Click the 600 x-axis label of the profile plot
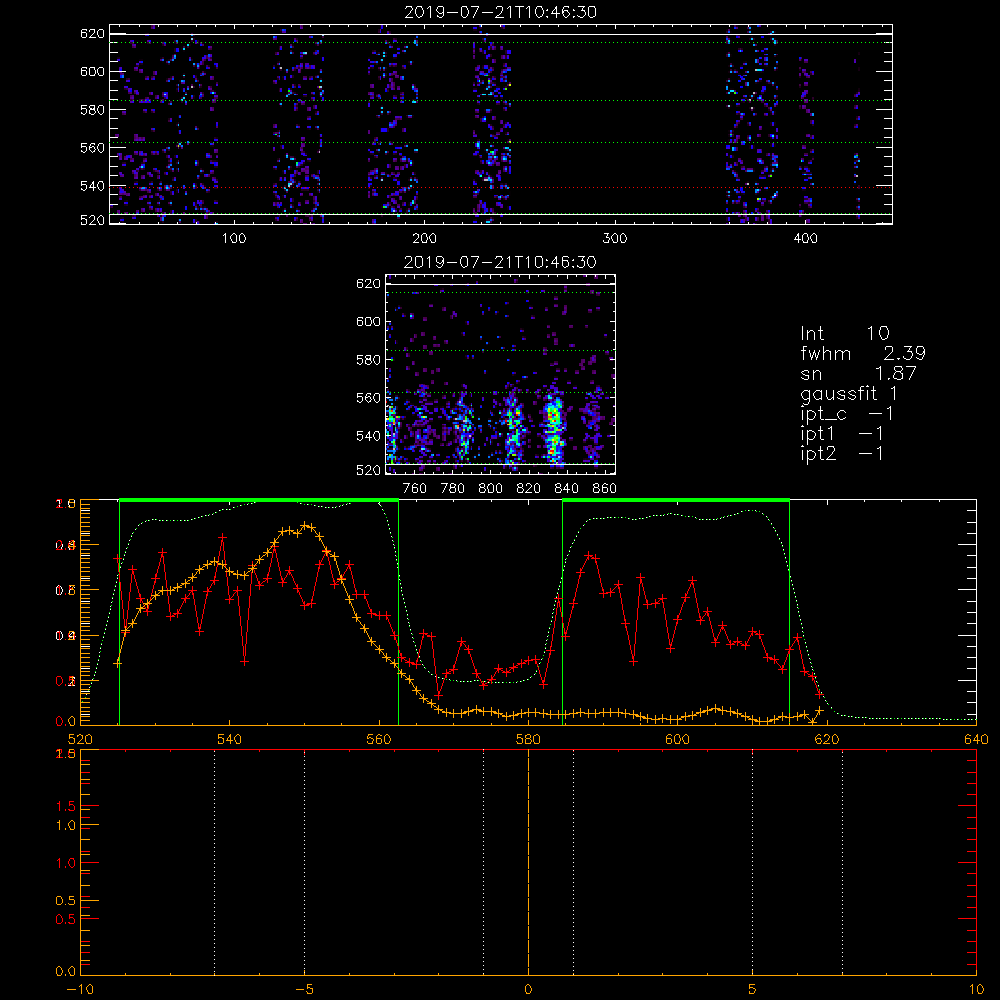Image resolution: width=1000 pixels, height=1000 pixels. 677,739
